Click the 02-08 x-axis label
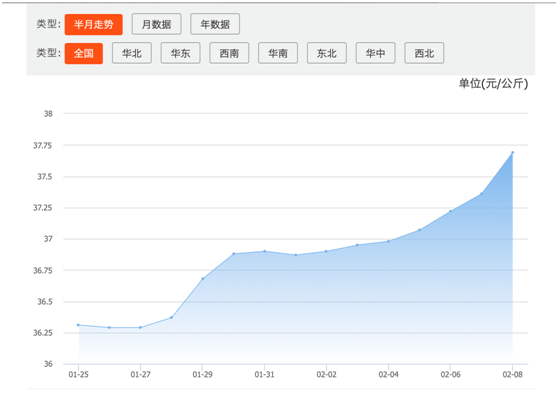This screenshot has width=558, height=399. pyautogui.click(x=512, y=374)
